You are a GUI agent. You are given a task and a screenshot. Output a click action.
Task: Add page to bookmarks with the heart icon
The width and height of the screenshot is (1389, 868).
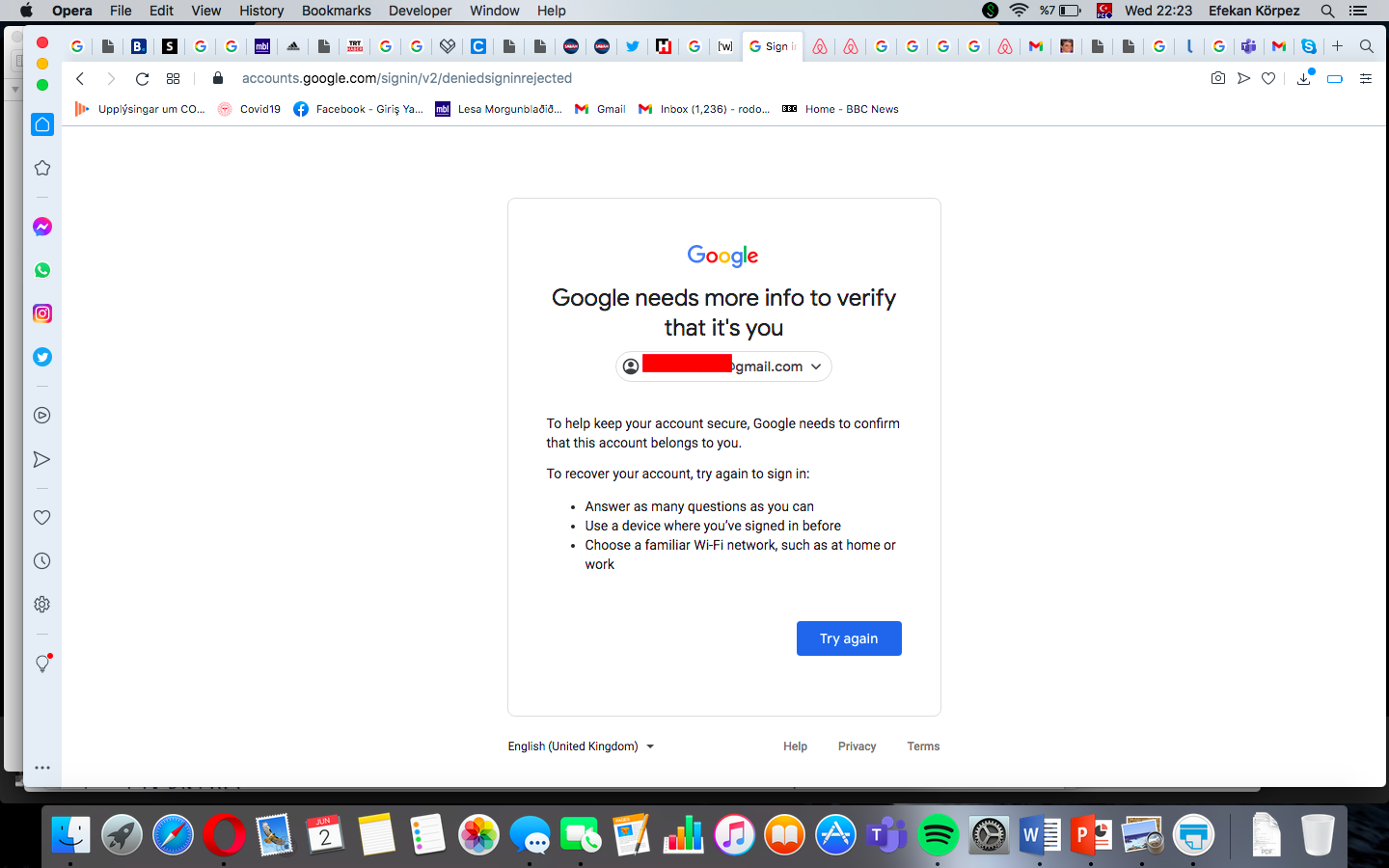tap(1268, 78)
